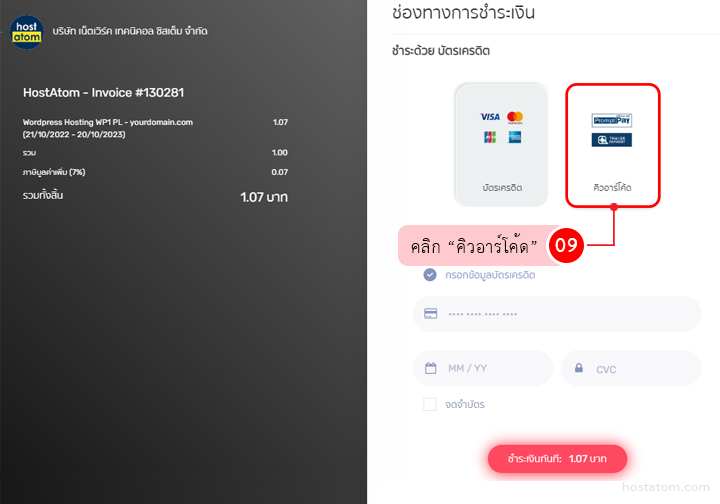
Task: Click the HostAtom Invoice #130281 title
Action: (103, 93)
